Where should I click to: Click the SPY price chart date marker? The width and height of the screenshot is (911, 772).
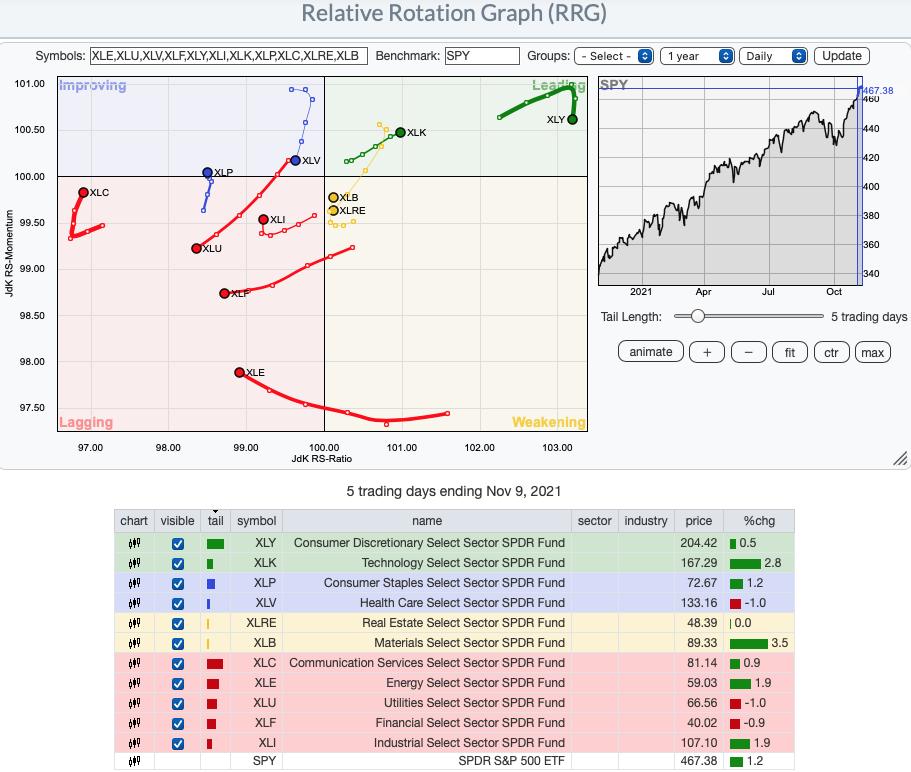860,181
